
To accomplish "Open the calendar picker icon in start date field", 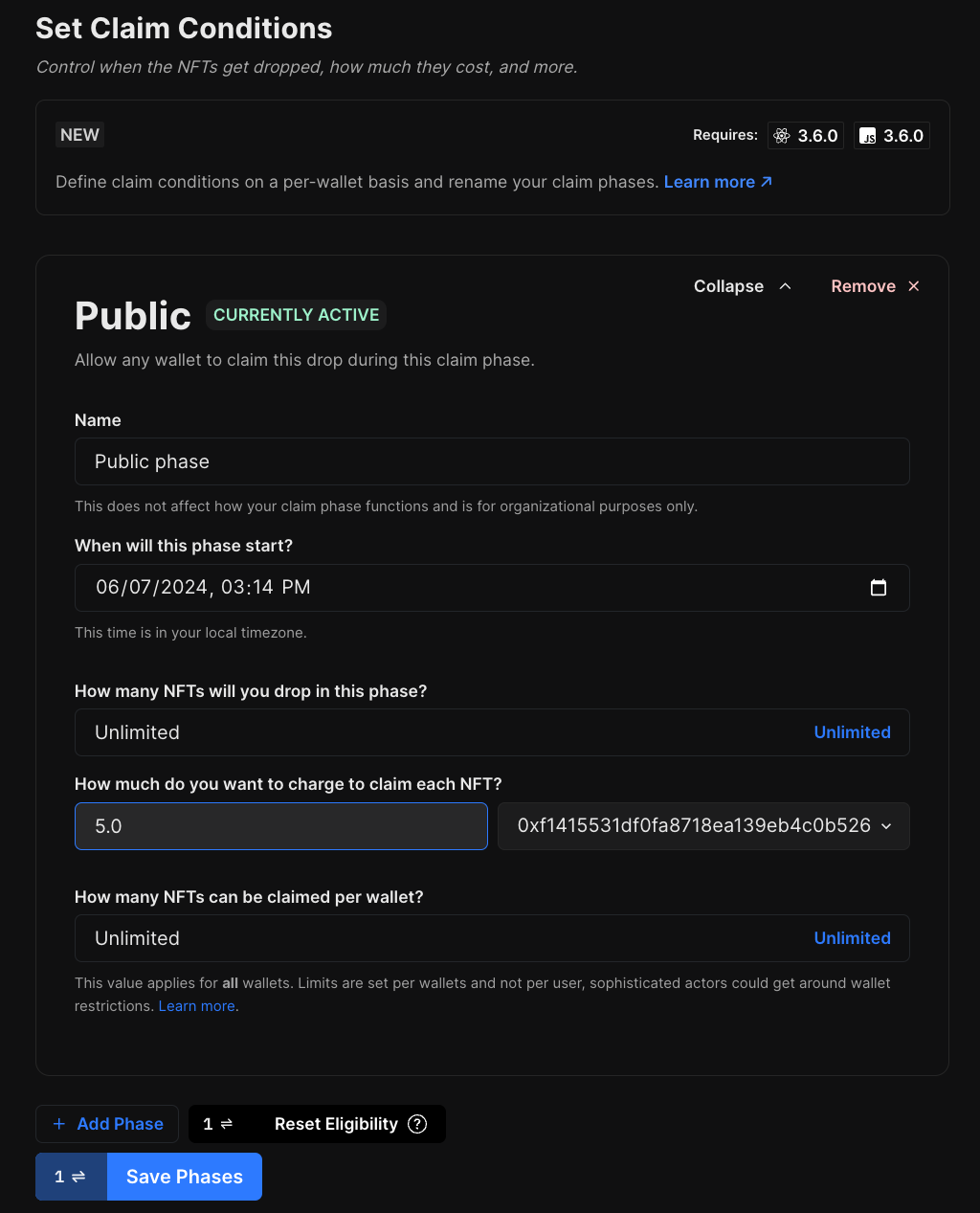I will pos(879,588).
